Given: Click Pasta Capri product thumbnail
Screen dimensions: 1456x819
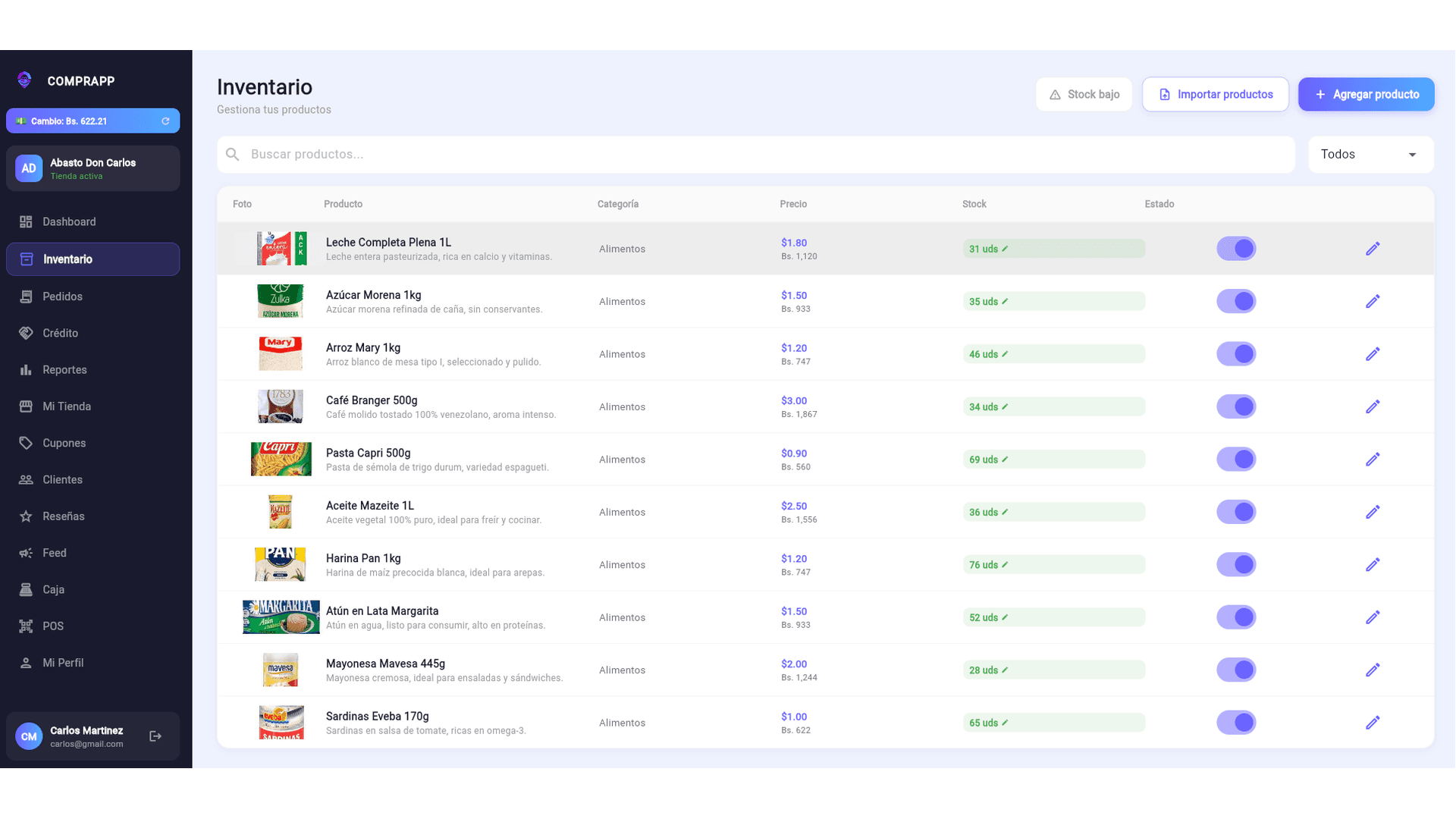Looking at the screenshot, I should tap(281, 460).
